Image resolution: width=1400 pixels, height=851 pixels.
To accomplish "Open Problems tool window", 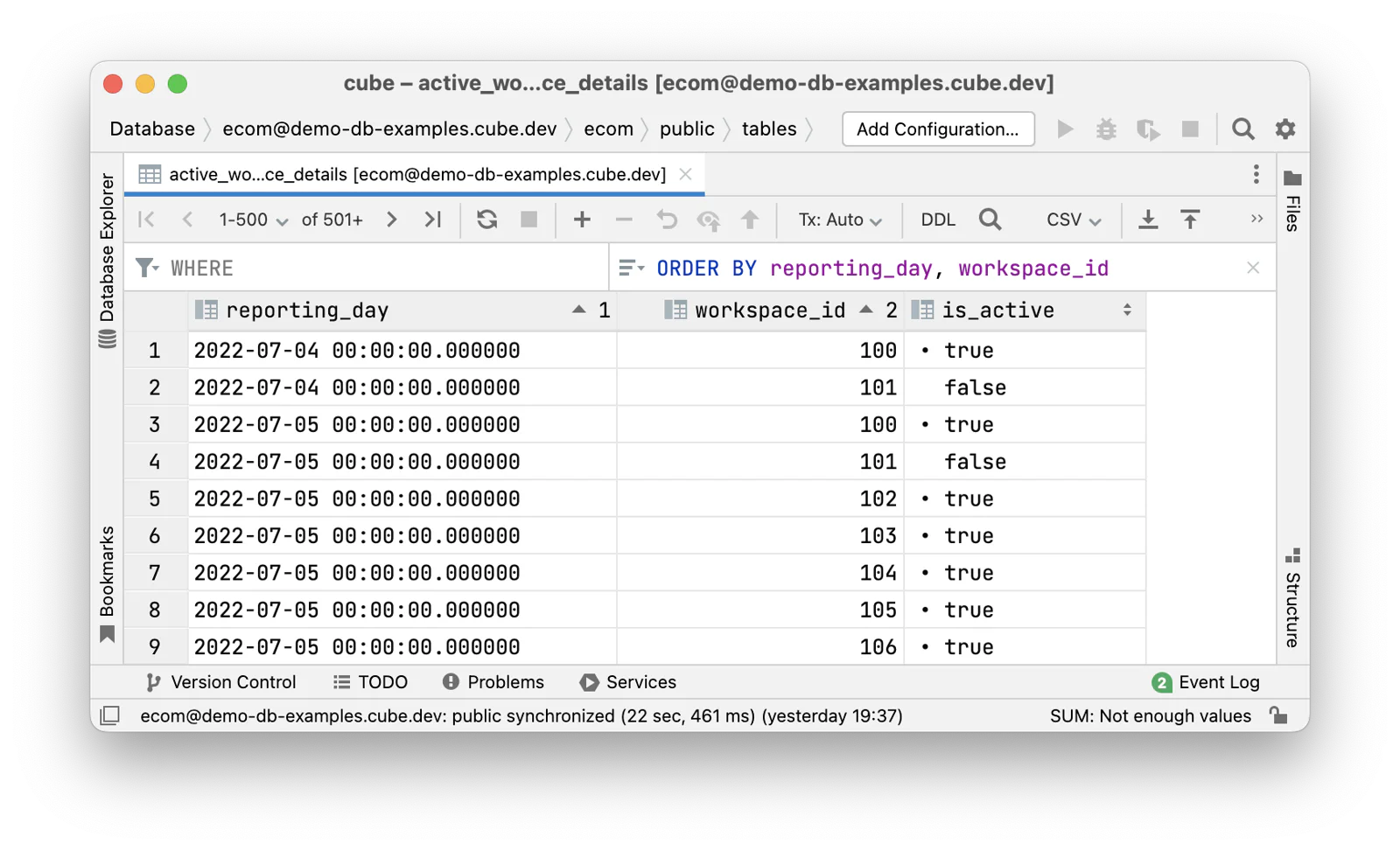I will pyautogui.click(x=493, y=682).
